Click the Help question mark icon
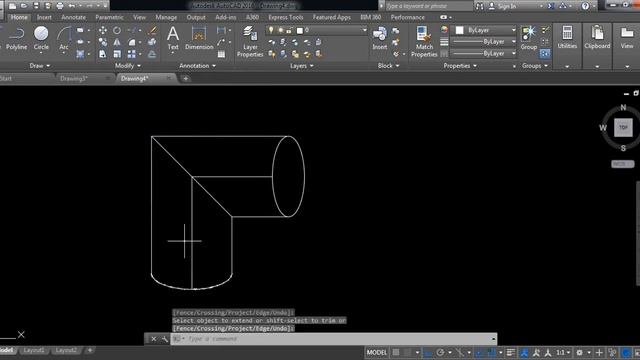 pos(585,6)
